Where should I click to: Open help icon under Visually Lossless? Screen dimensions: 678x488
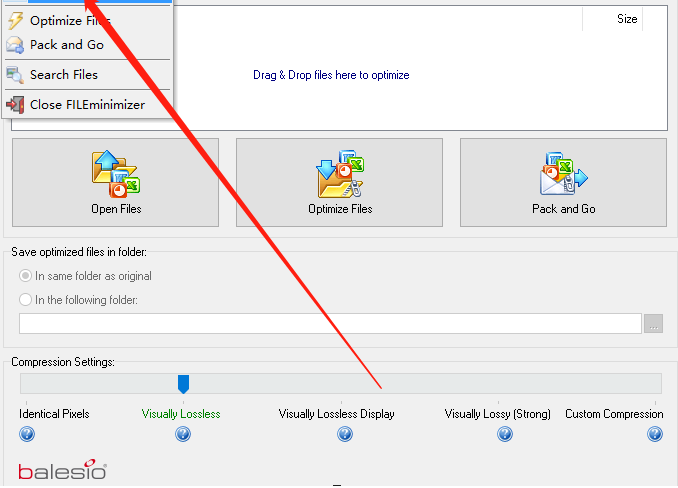(183, 434)
